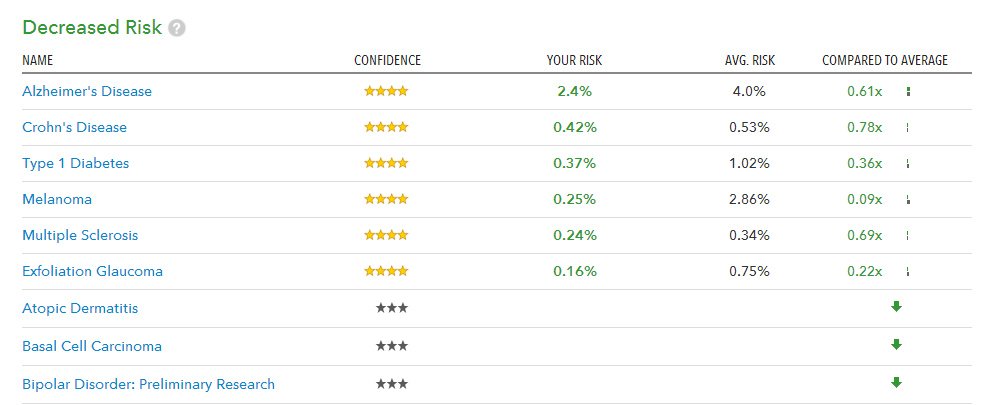Click the three-star confidence rating for Atopic Dermatitis
The image size is (992, 405).
[391, 308]
